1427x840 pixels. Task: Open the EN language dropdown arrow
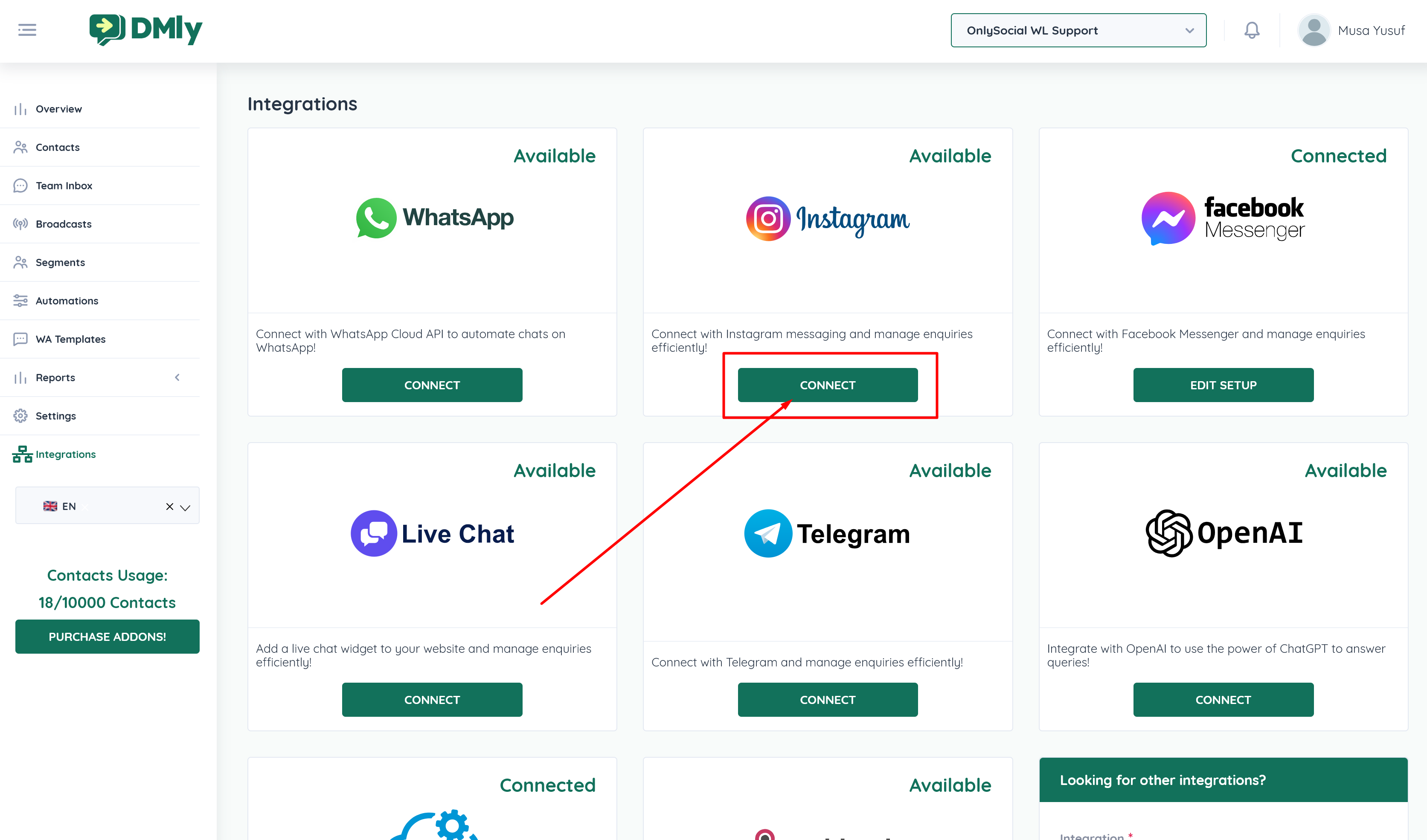pyautogui.click(x=185, y=507)
